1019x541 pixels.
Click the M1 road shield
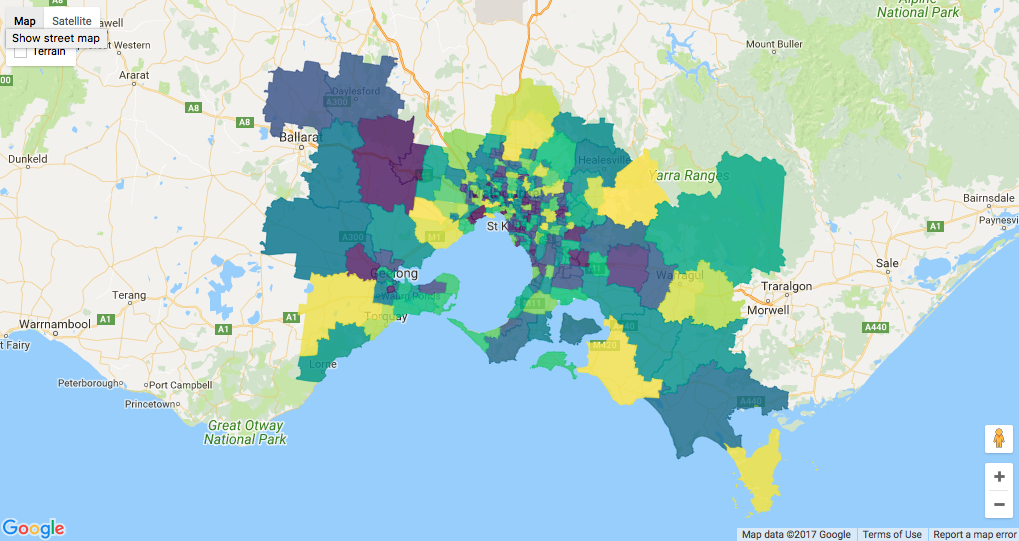click(x=435, y=237)
